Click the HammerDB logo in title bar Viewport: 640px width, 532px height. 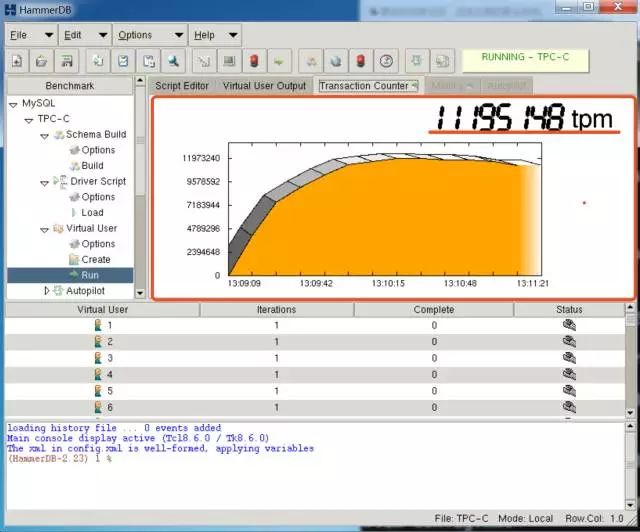[11, 9]
